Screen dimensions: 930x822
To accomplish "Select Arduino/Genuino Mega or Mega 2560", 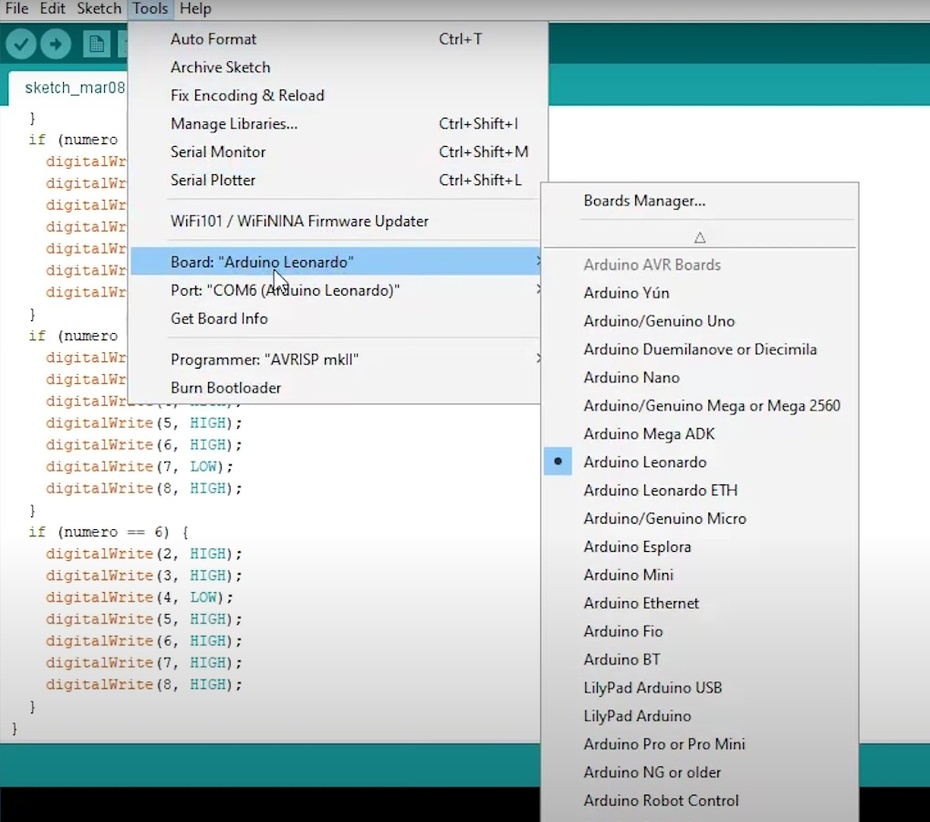I will click(x=711, y=406).
